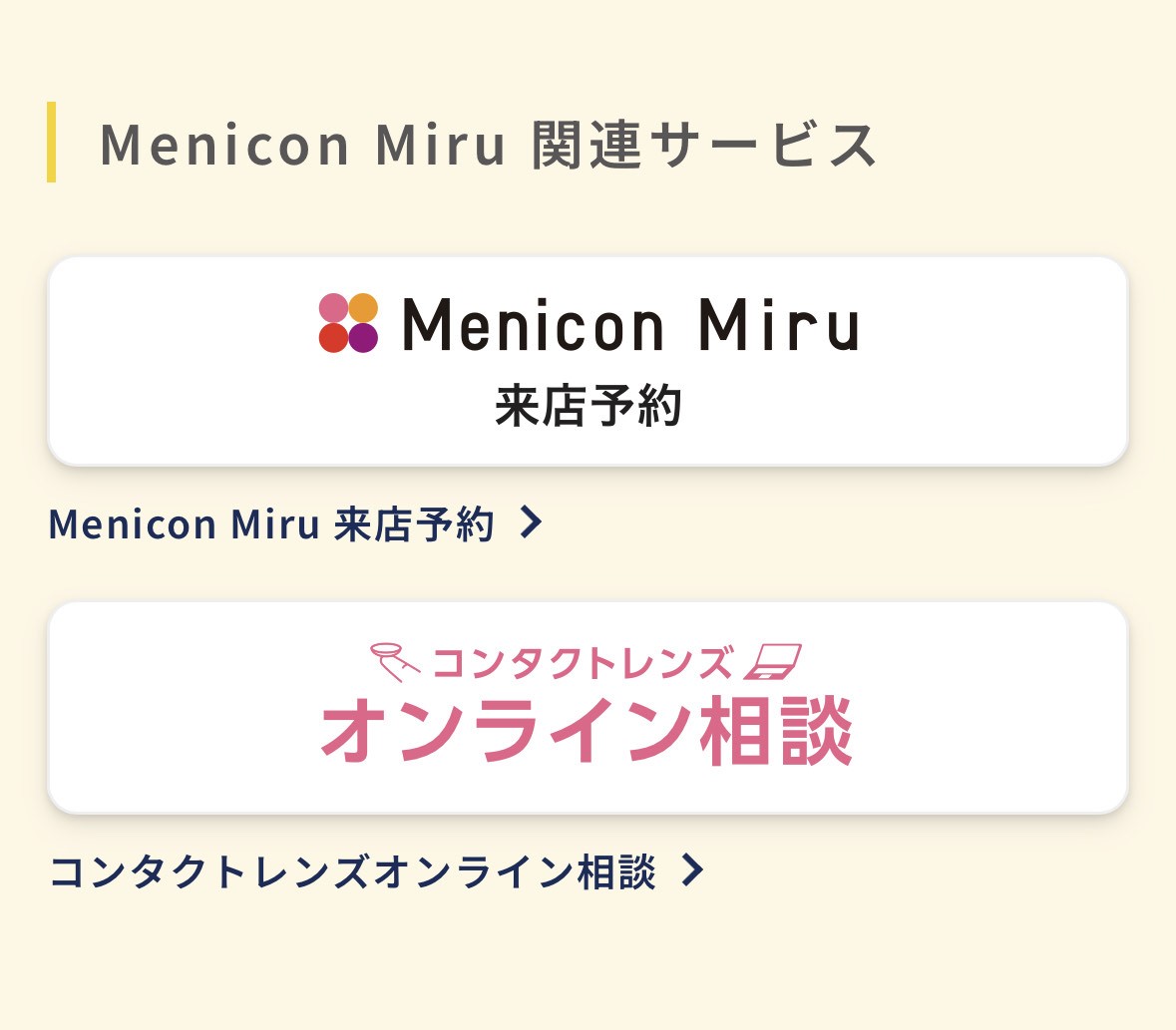
Task: Click the Menicon Miru wordmark in the banner
Action: pyautogui.click(x=630, y=325)
